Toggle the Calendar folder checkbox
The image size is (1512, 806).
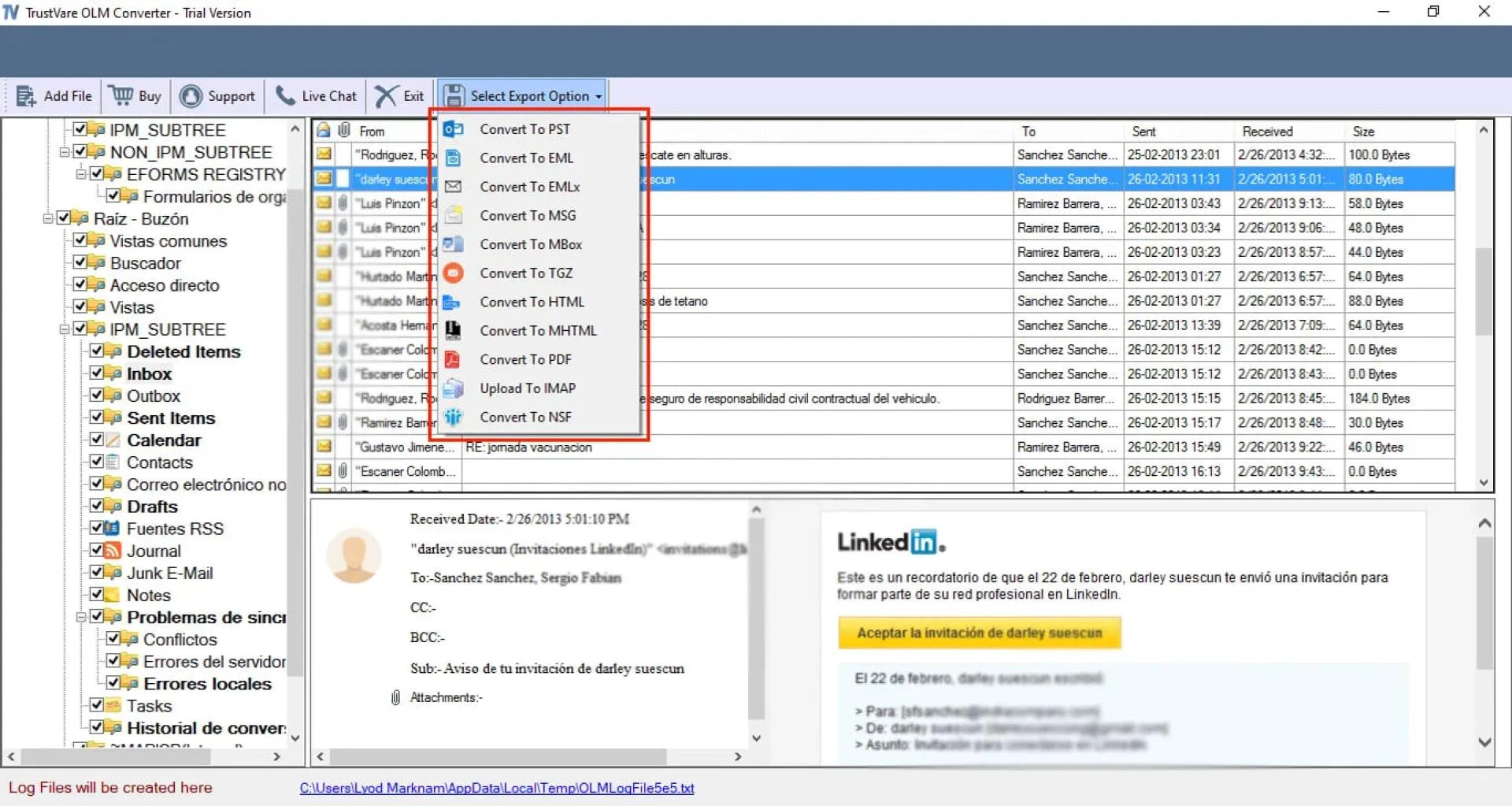coord(97,440)
